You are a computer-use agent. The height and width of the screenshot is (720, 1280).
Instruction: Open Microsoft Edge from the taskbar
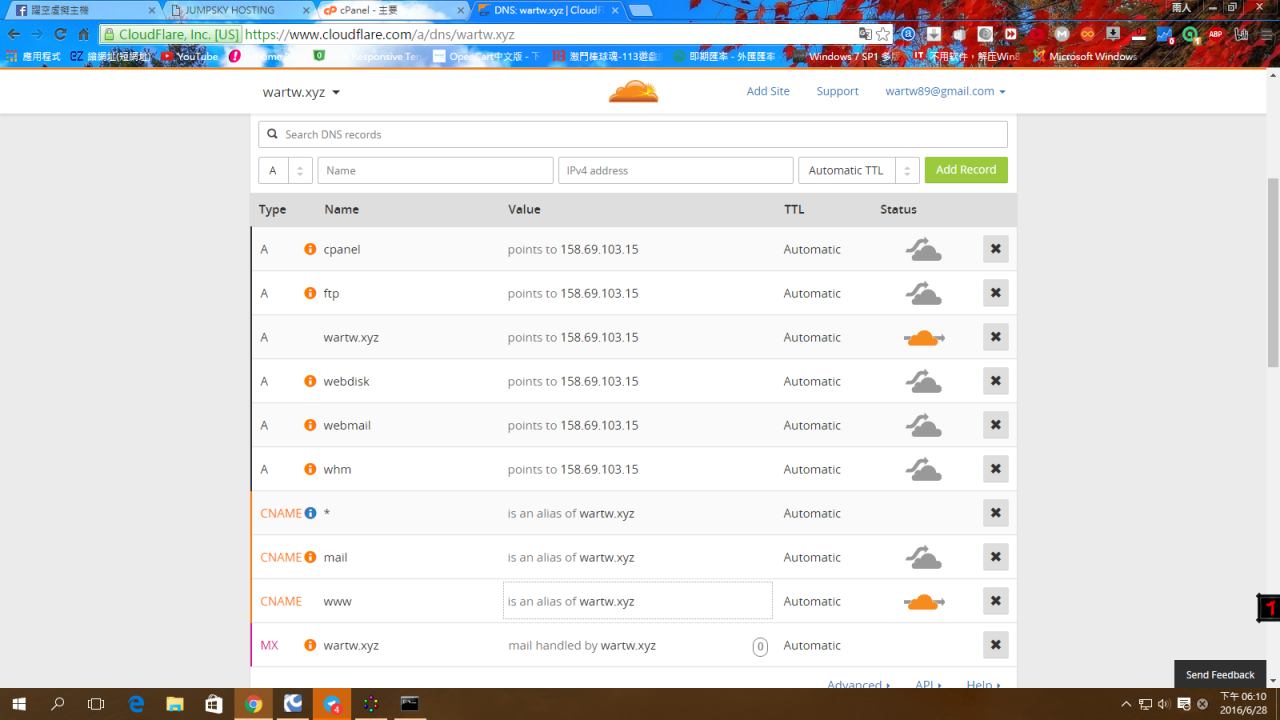click(x=136, y=704)
